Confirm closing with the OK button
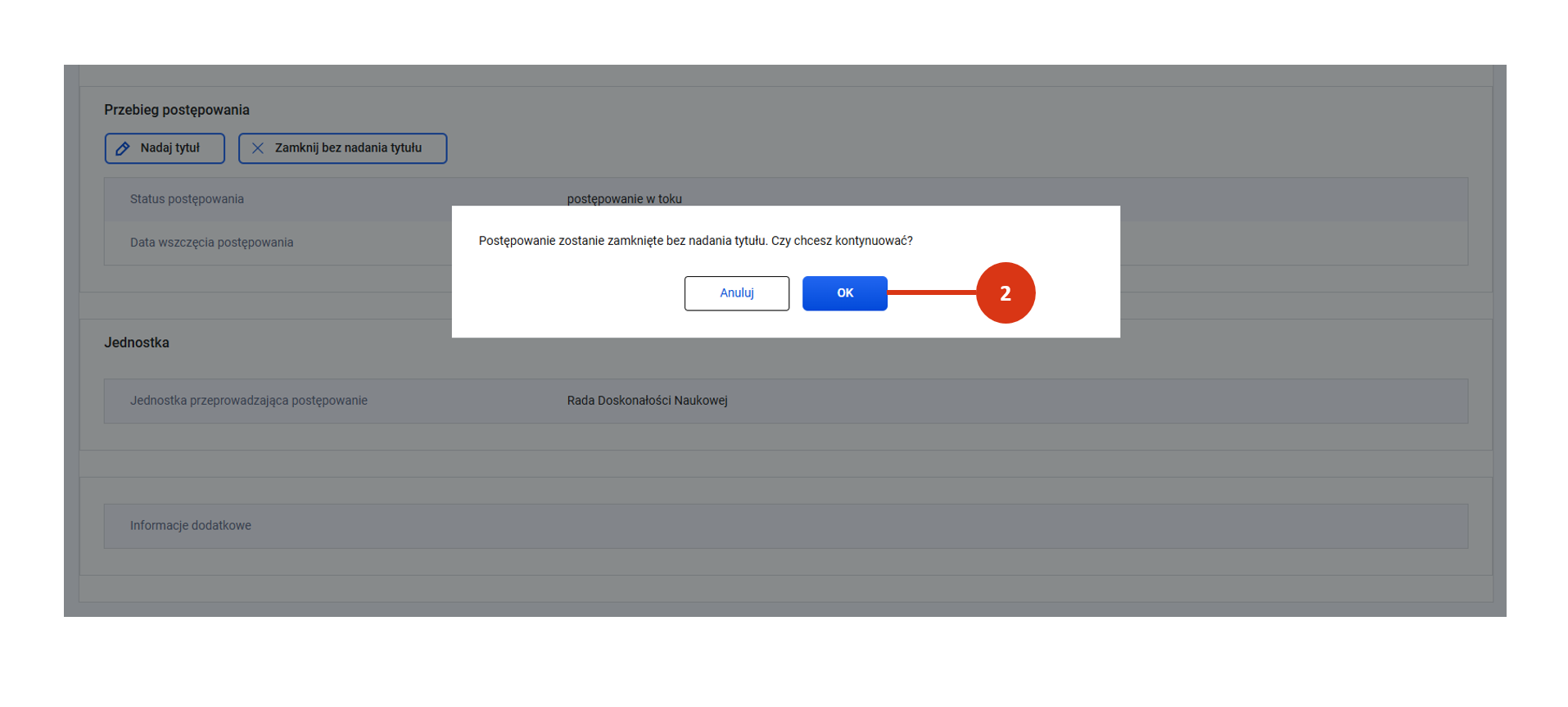This screenshot has height=707, width=1568. coord(844,292)
